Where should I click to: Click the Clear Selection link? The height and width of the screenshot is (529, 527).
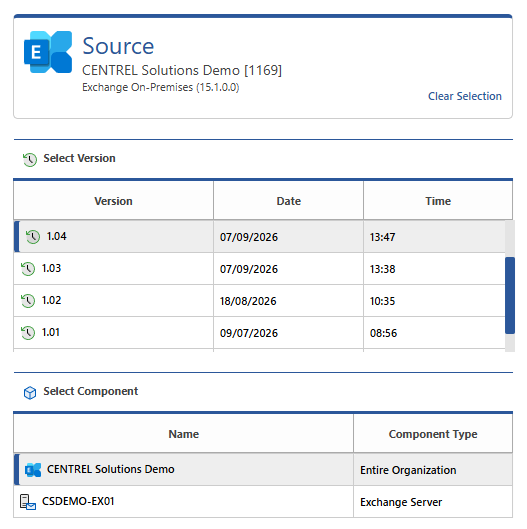[x=465, y=96]
